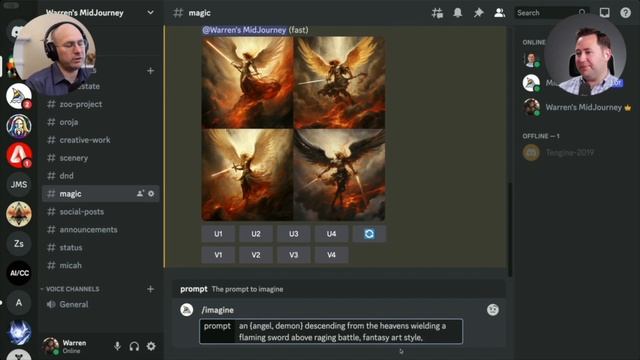Open the Help question mark icon
The width and height of the screenshot is (640, 360).
[625, 13]
